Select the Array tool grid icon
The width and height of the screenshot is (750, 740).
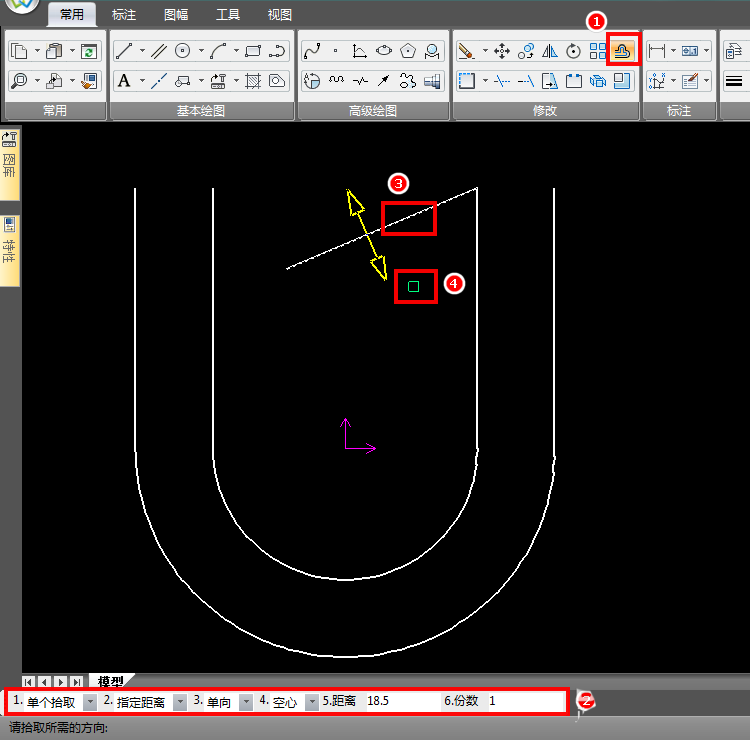(x=598, y=50)
